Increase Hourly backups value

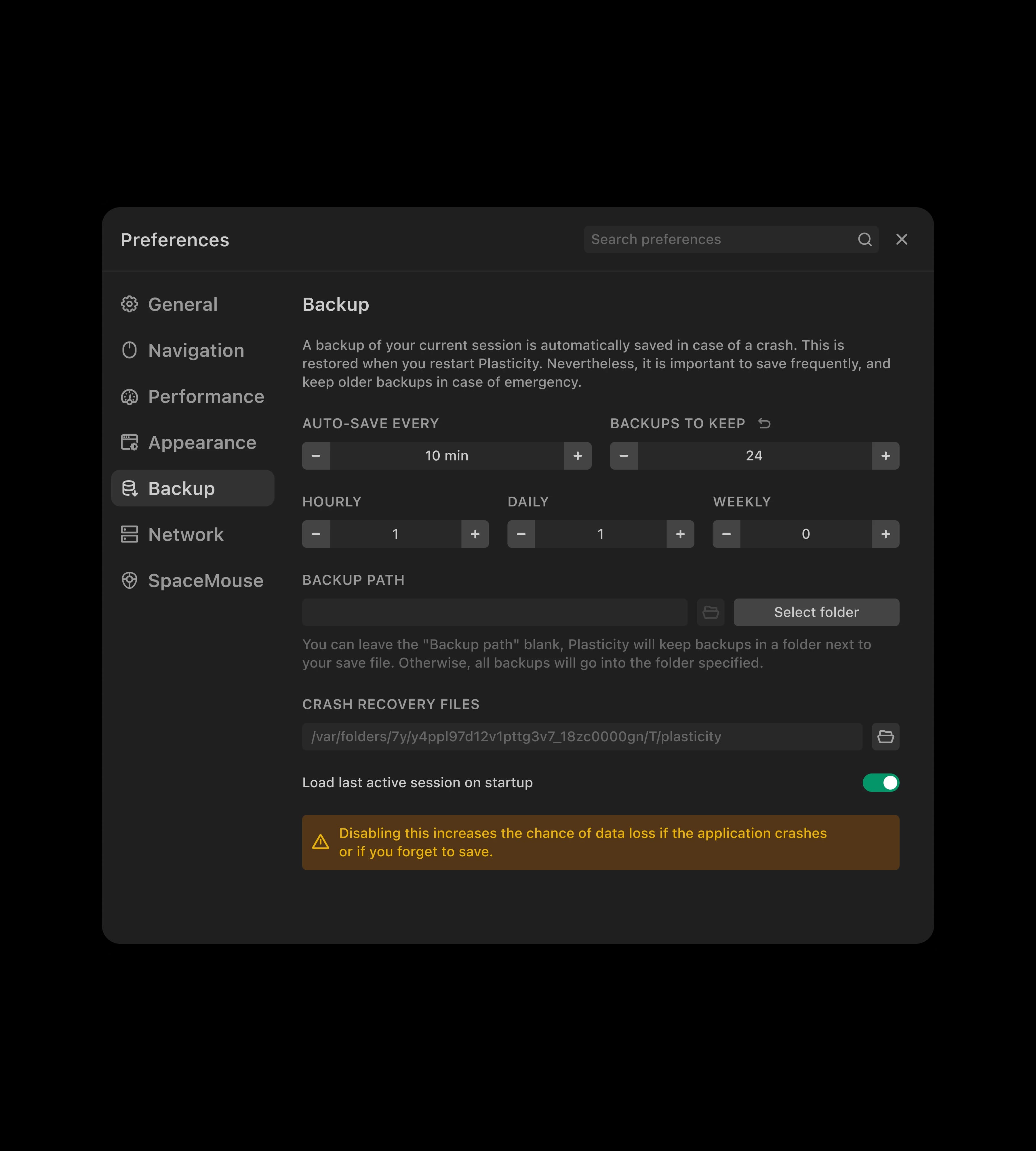pyautogui.click(x=475, y=534)
